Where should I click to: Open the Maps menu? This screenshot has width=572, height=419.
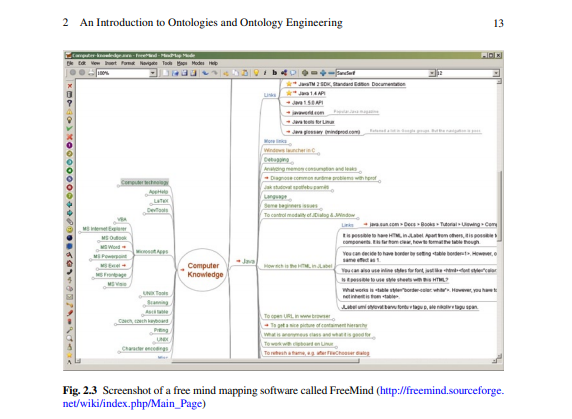182,63
